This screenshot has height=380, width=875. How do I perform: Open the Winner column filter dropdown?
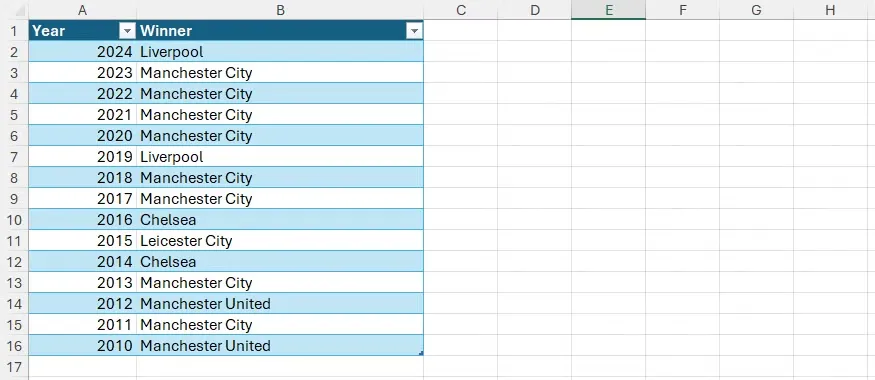414,31
